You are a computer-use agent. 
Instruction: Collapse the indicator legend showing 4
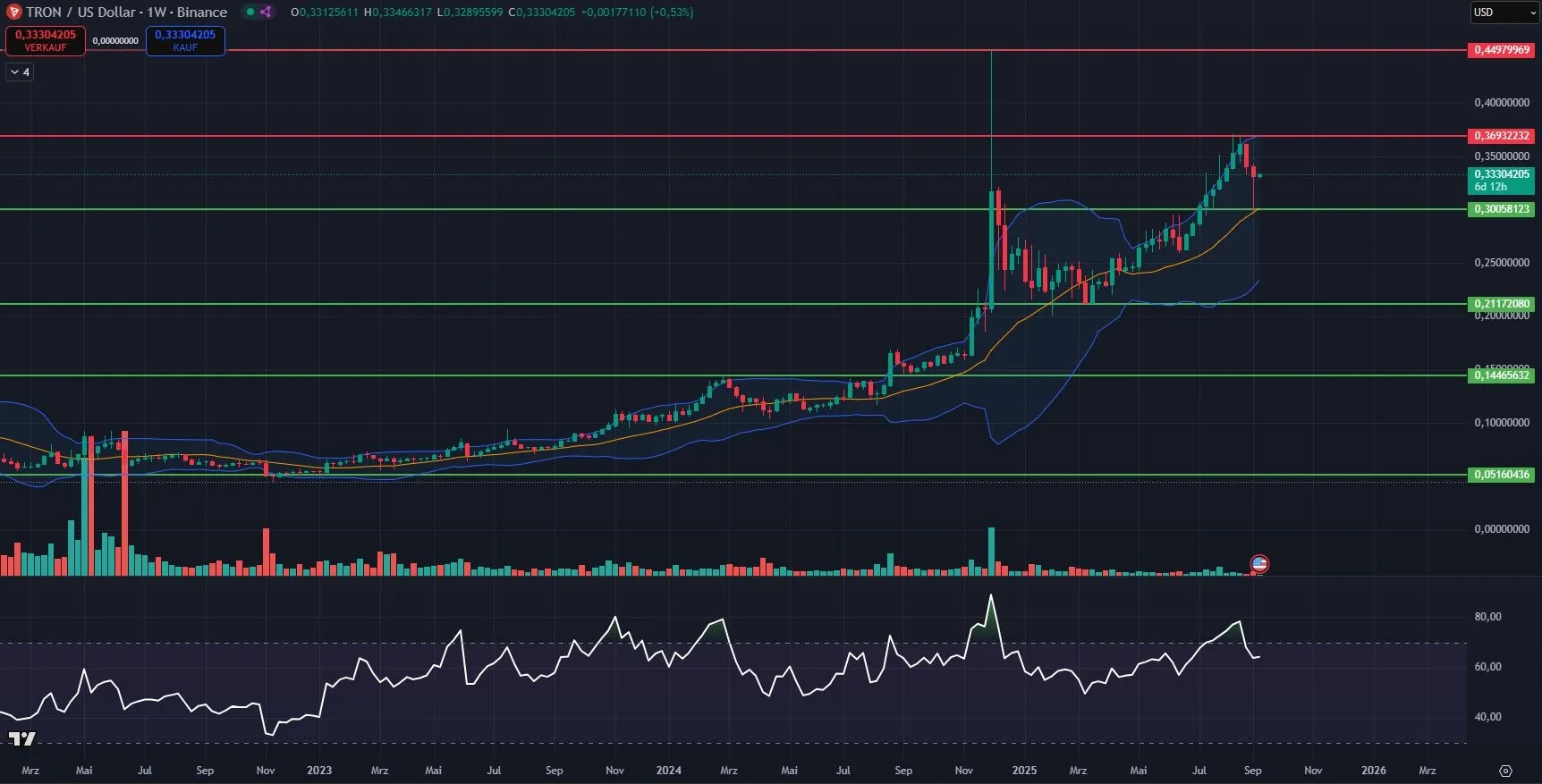20,72
